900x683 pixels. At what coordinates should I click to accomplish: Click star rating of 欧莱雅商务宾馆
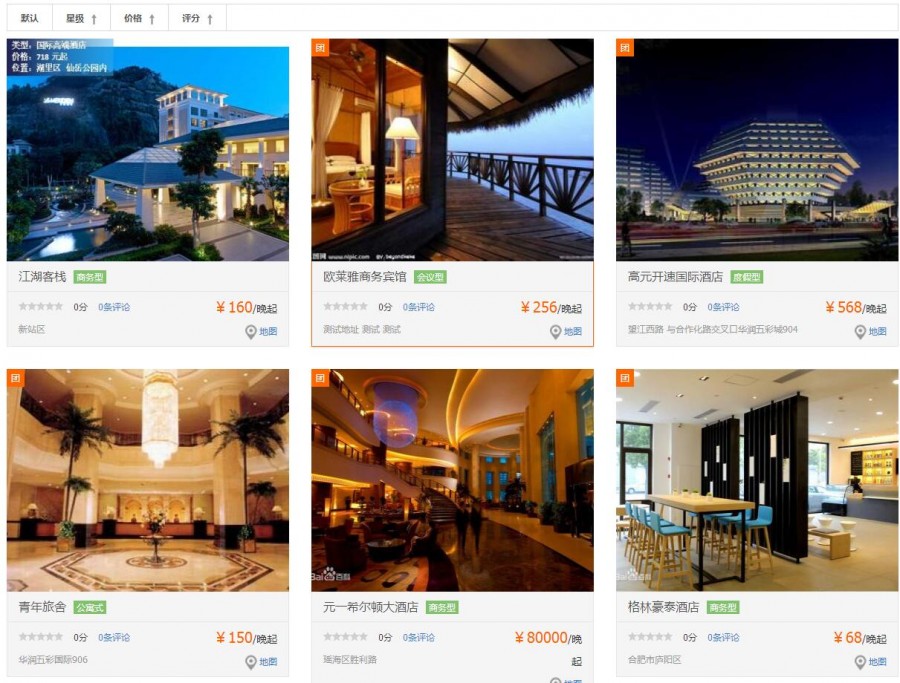(345, 306)
